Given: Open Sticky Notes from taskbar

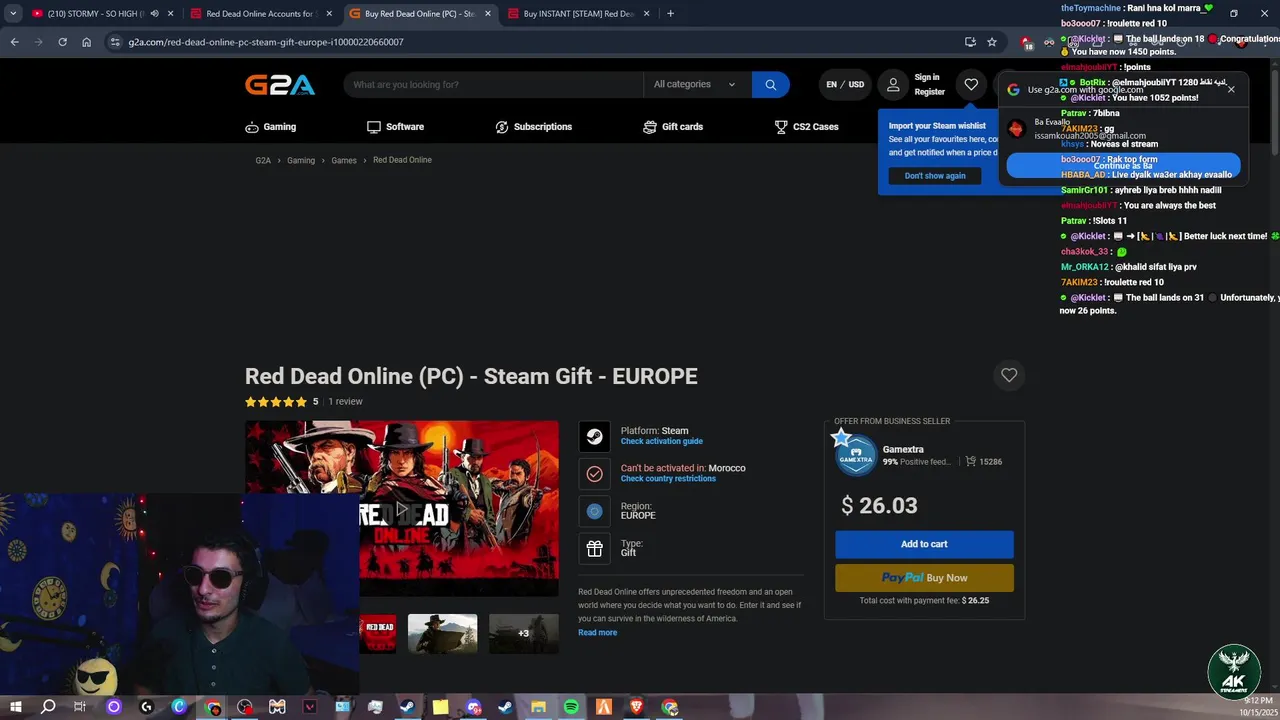Looking at the screenshot, I should (440, 707).
